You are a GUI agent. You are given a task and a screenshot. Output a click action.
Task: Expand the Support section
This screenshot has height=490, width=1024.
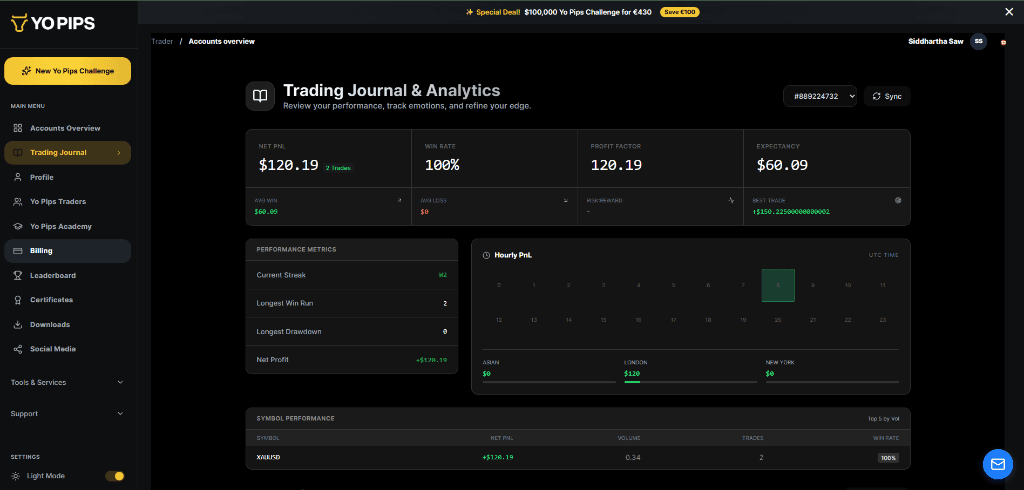coord(67,414)
